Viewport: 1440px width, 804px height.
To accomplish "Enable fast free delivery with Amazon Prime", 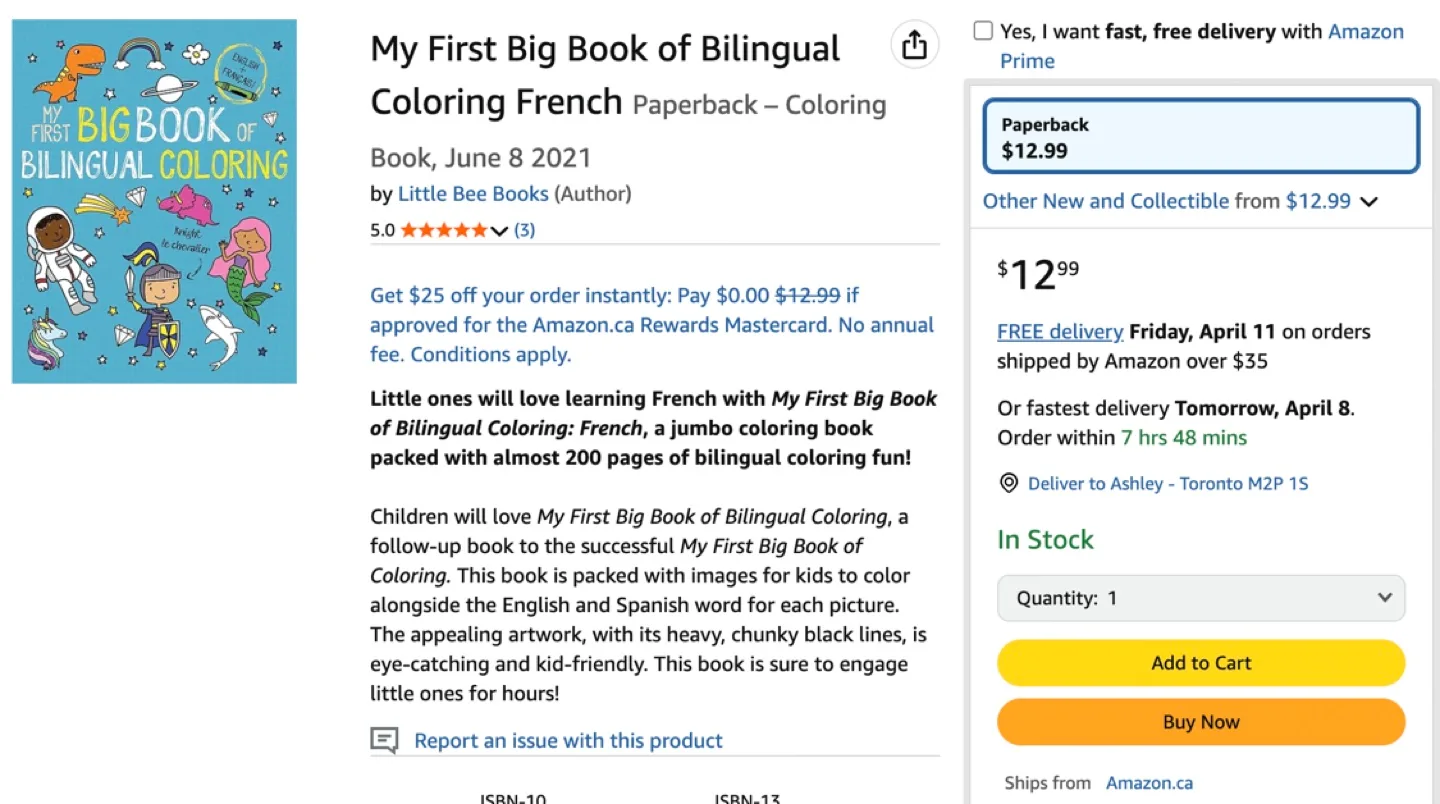I will point(981,30).
